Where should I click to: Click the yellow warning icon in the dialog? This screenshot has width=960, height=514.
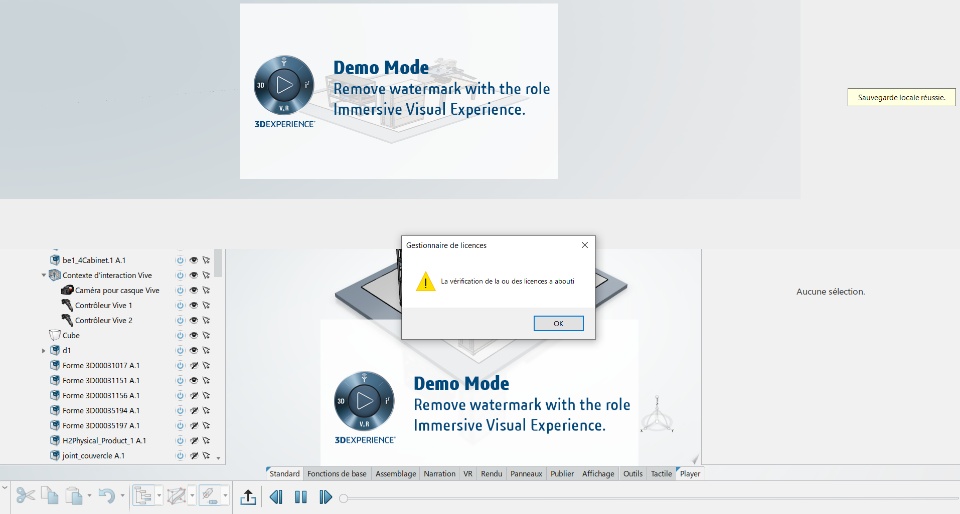click(x=426, y=282)
